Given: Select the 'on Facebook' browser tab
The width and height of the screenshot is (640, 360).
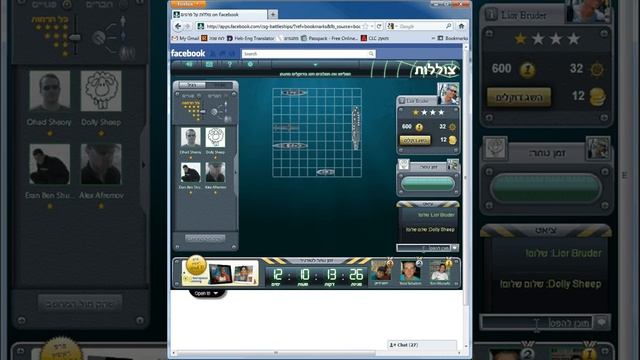Looking at the screenshot, I should pyautogui.click(x=220, y=14).
